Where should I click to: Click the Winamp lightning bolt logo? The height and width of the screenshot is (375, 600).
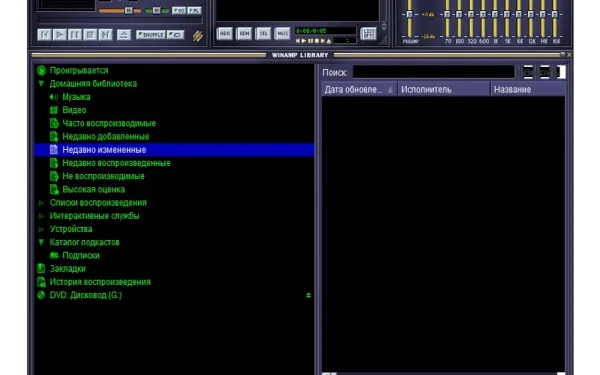click(198, 36)
